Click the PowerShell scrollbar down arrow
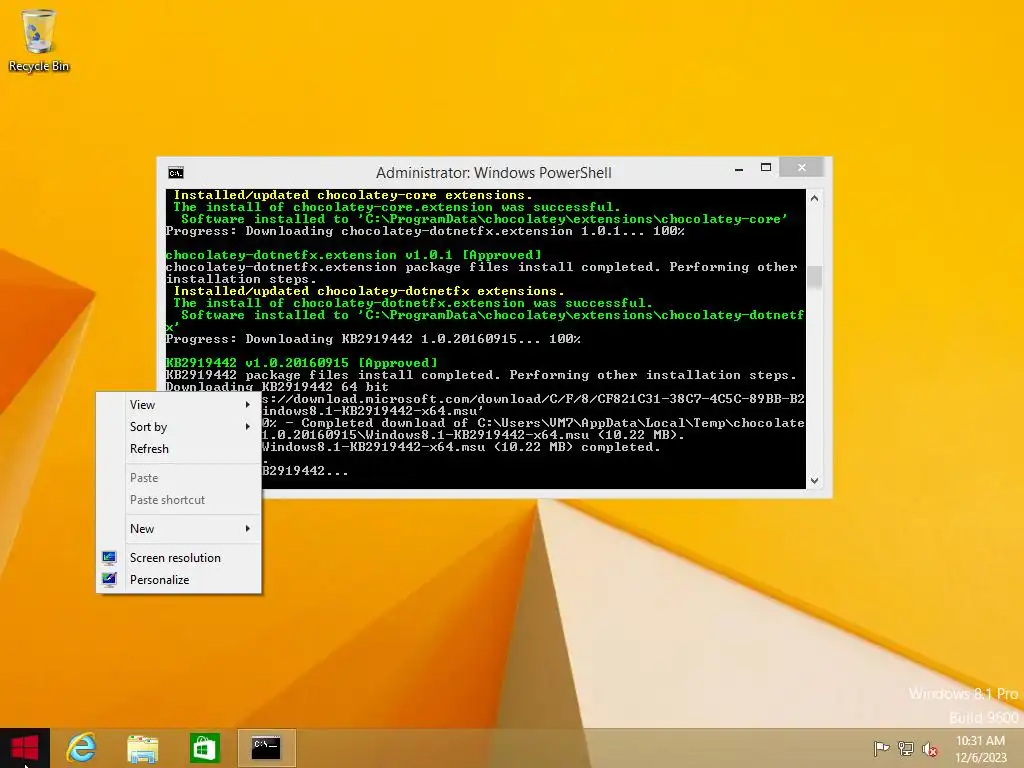The width and height of the screenshot is (1024, 768). [x=814, y=481]
